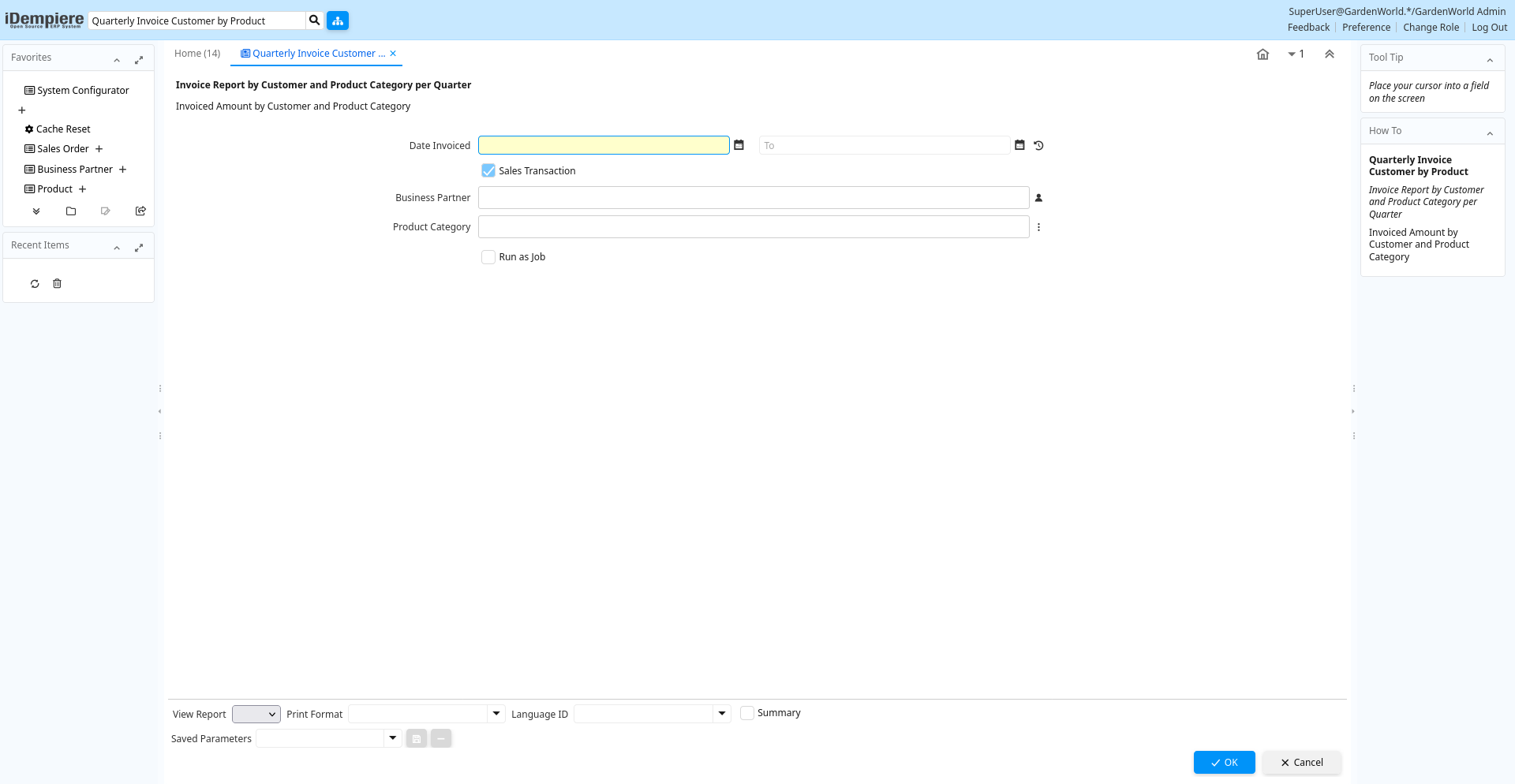
Task: Open the menu tree icon button
Action: pos(338,21)
